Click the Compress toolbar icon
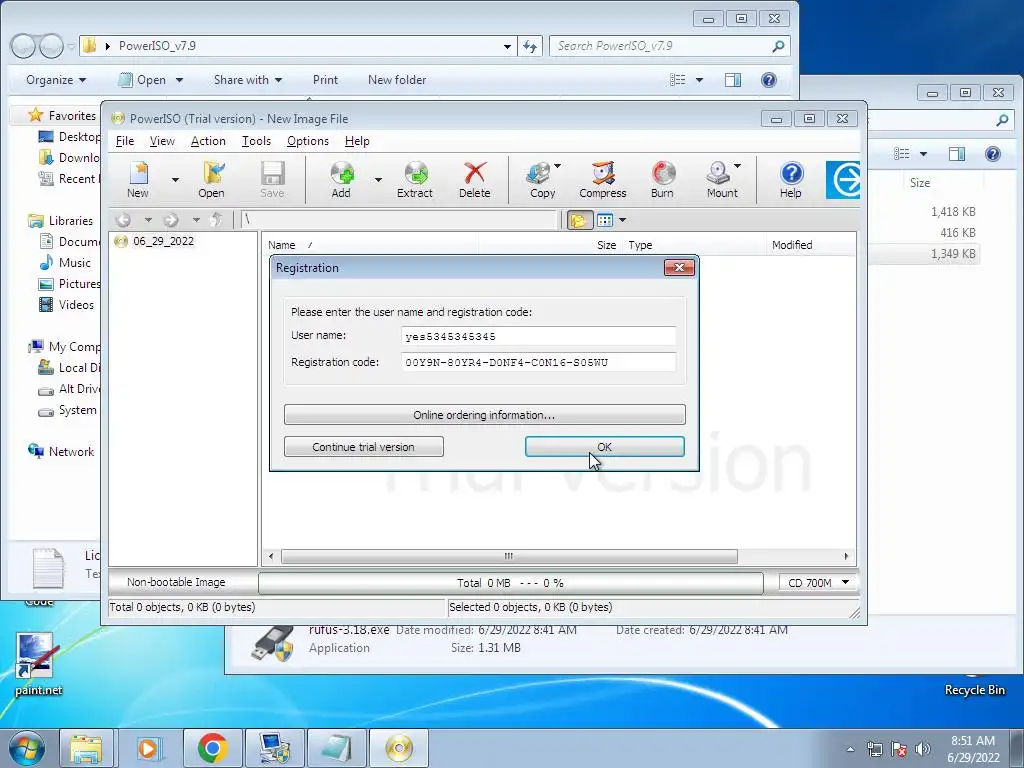Image resolution: width=1024 pixels, height=768 pixels. (x=602, y=179)
